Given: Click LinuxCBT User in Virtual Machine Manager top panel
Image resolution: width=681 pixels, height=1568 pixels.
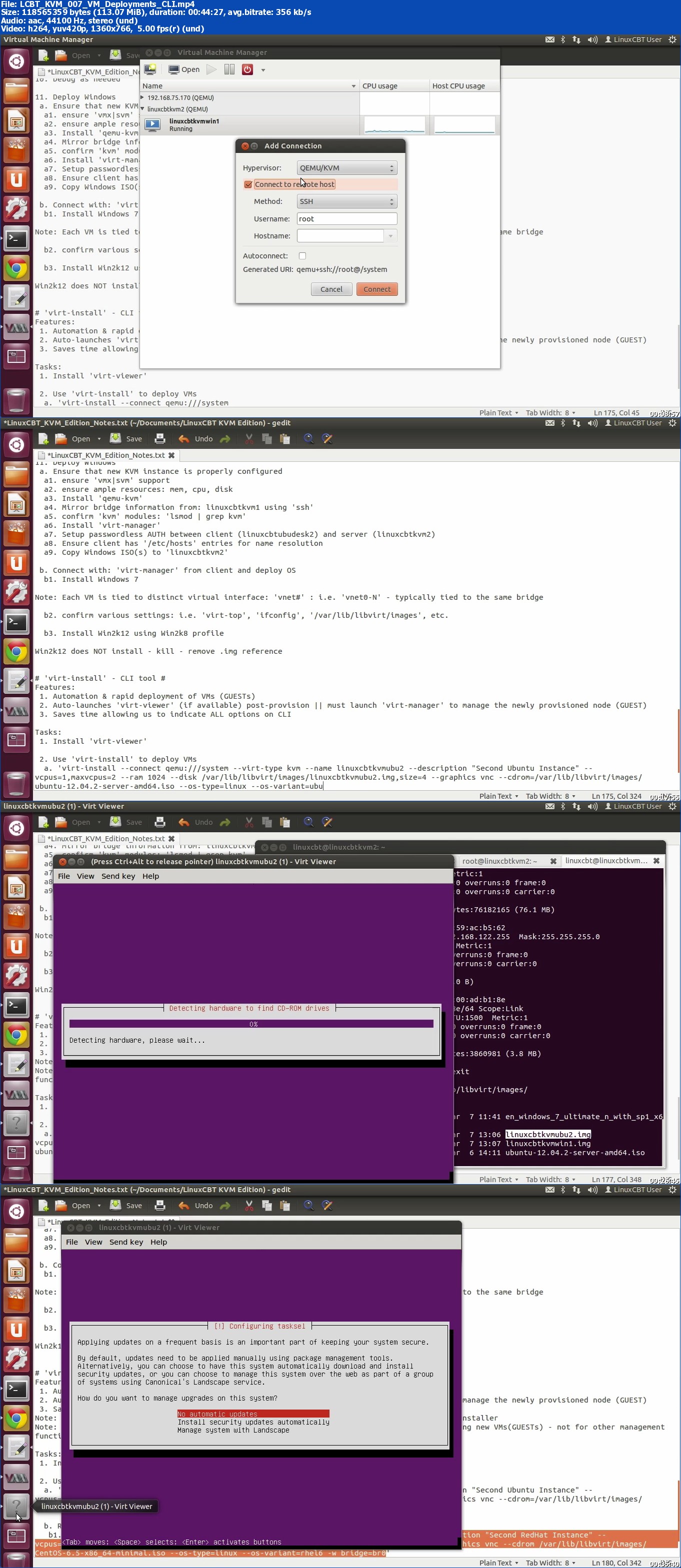Looking at the screenshot, I should click(633, 39).
